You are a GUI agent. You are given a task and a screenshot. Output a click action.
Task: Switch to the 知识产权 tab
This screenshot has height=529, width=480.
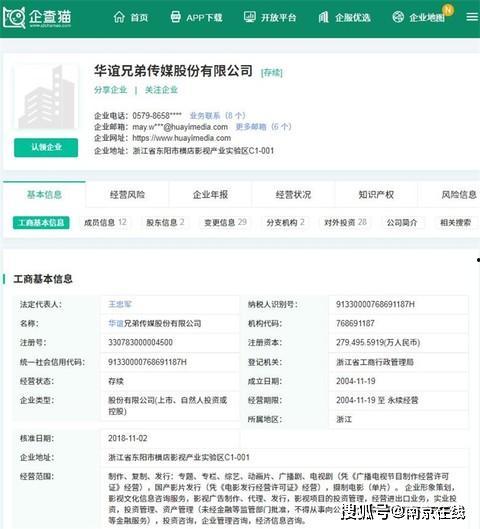[376, 195]
